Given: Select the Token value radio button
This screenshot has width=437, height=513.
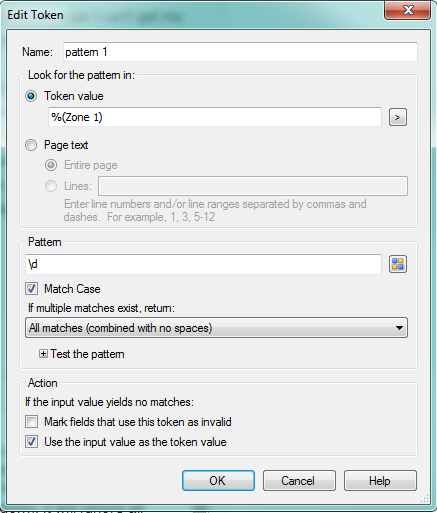Looking at the screenshot, I should point(31,96).
